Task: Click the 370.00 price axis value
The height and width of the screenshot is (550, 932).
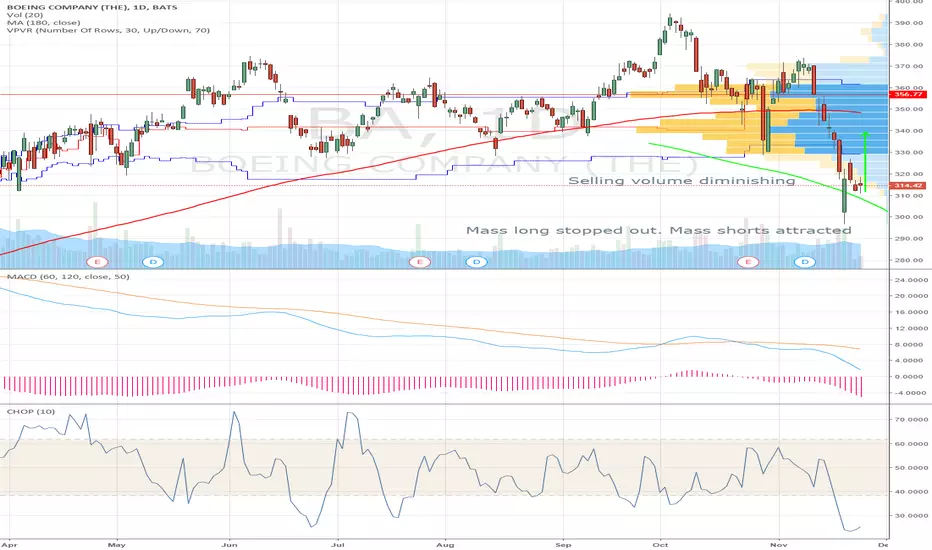Action: click(x=909, y=66)
